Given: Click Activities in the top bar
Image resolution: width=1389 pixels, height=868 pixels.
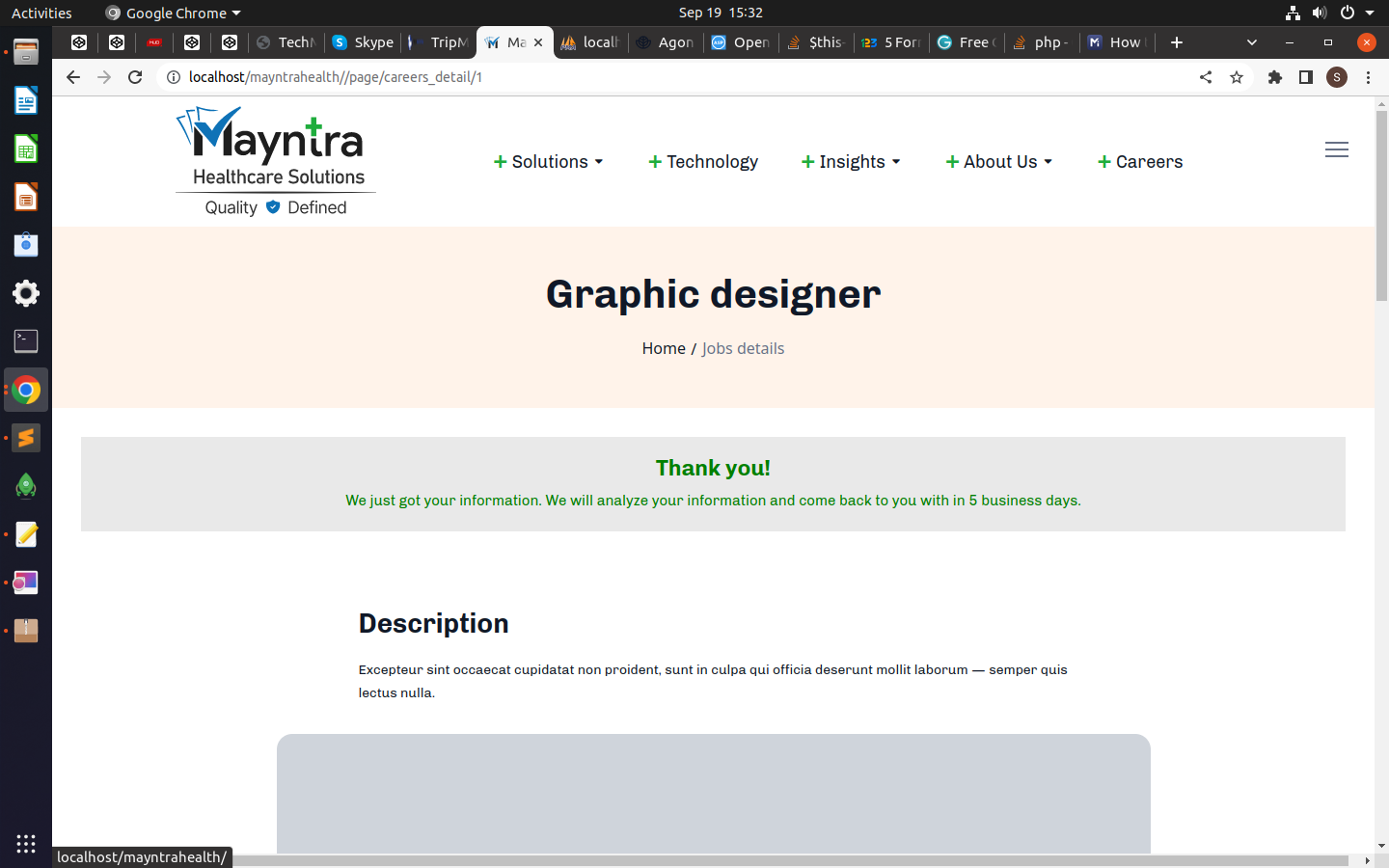Looking at the screenshot, I should 41,13.
